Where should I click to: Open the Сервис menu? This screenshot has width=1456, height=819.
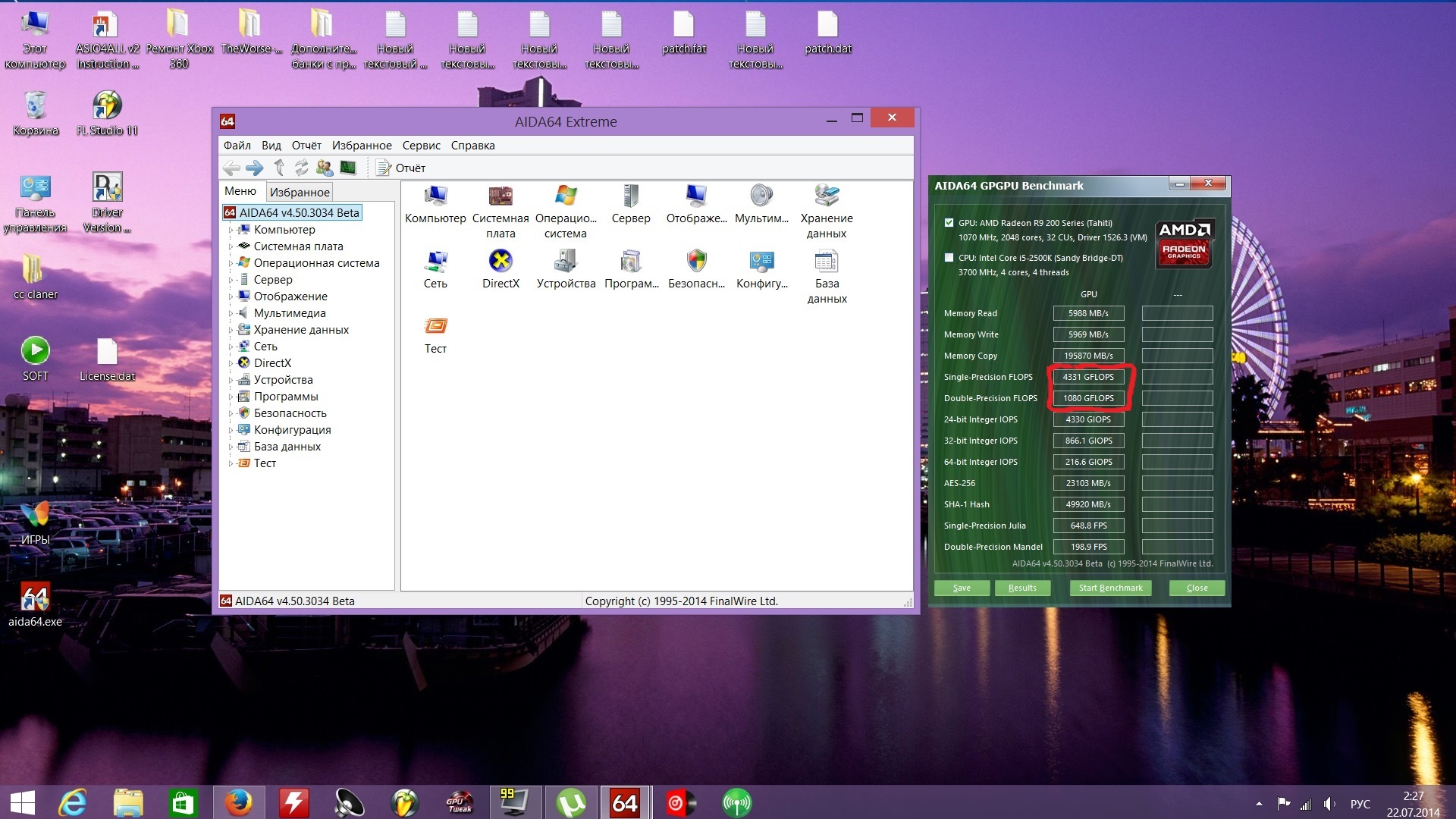click(x=421, y=146)
